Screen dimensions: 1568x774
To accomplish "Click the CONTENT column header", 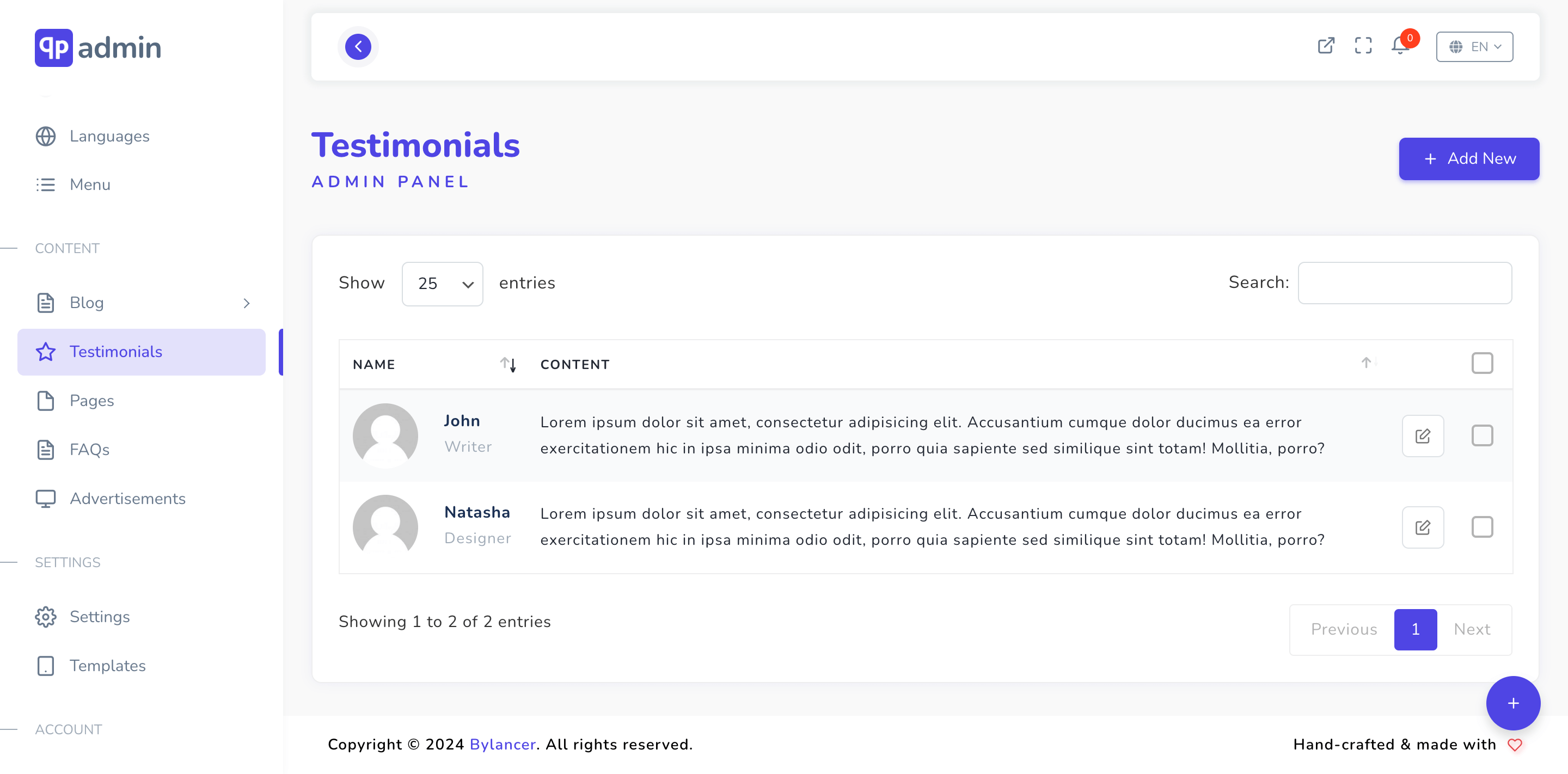I will coord(574,364).
